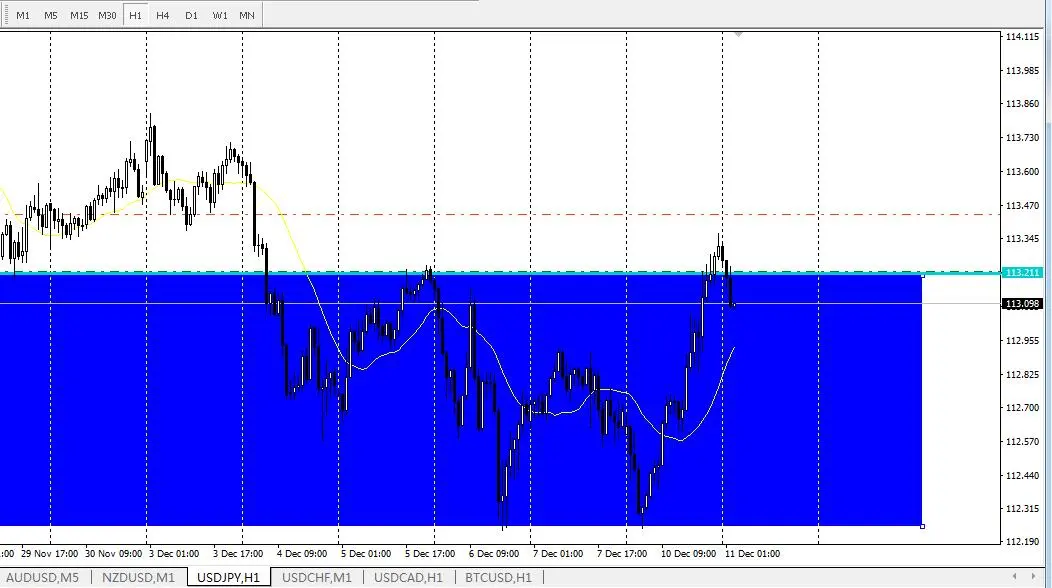The height and width of the screenshot is (588, 1052).
Task: Click the 113.211 price level label
Action: [x=1022, y=273]
